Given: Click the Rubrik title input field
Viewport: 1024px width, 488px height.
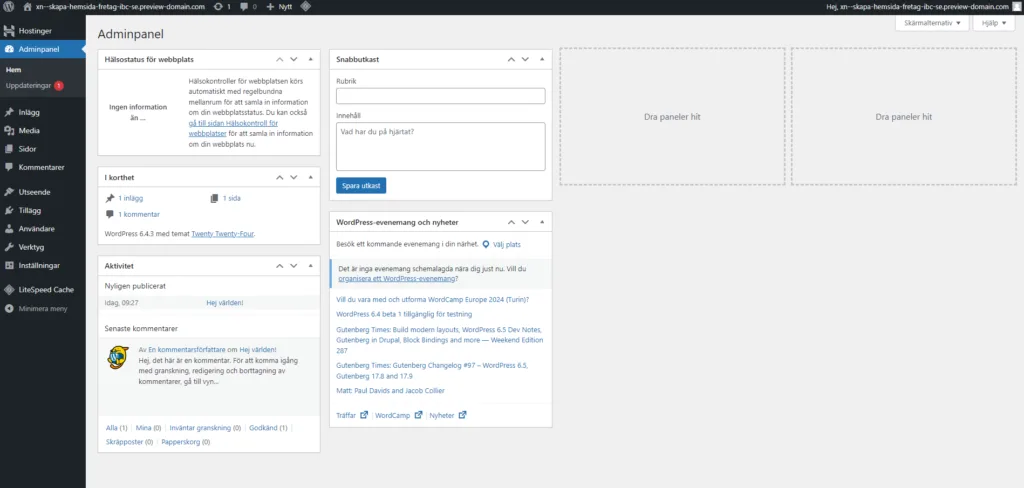Looking at the screenshot, I should coord(441,96).
